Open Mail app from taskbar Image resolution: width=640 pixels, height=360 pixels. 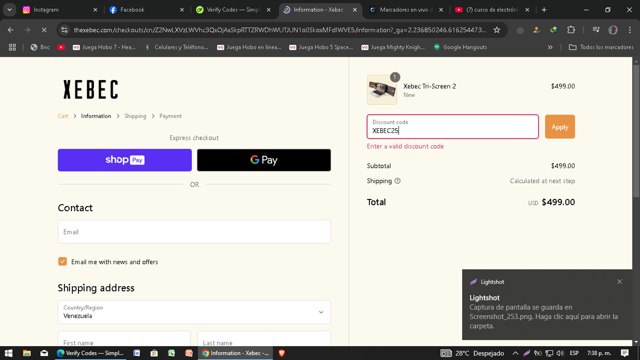44,353
